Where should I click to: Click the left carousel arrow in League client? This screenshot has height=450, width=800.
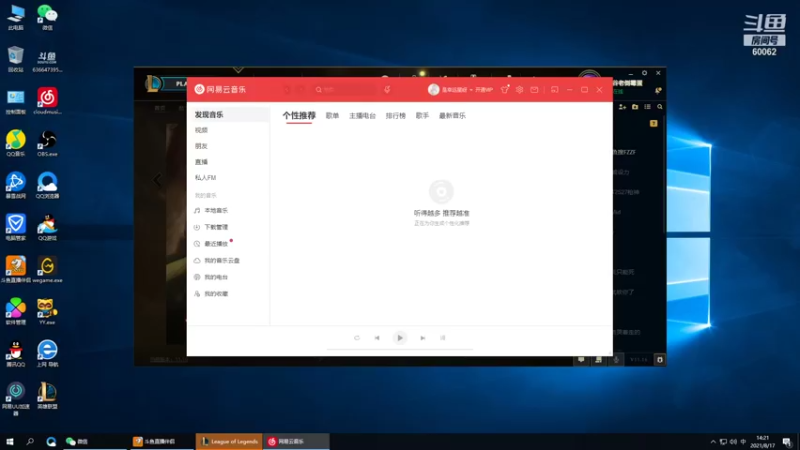click(x=157, y=180)
